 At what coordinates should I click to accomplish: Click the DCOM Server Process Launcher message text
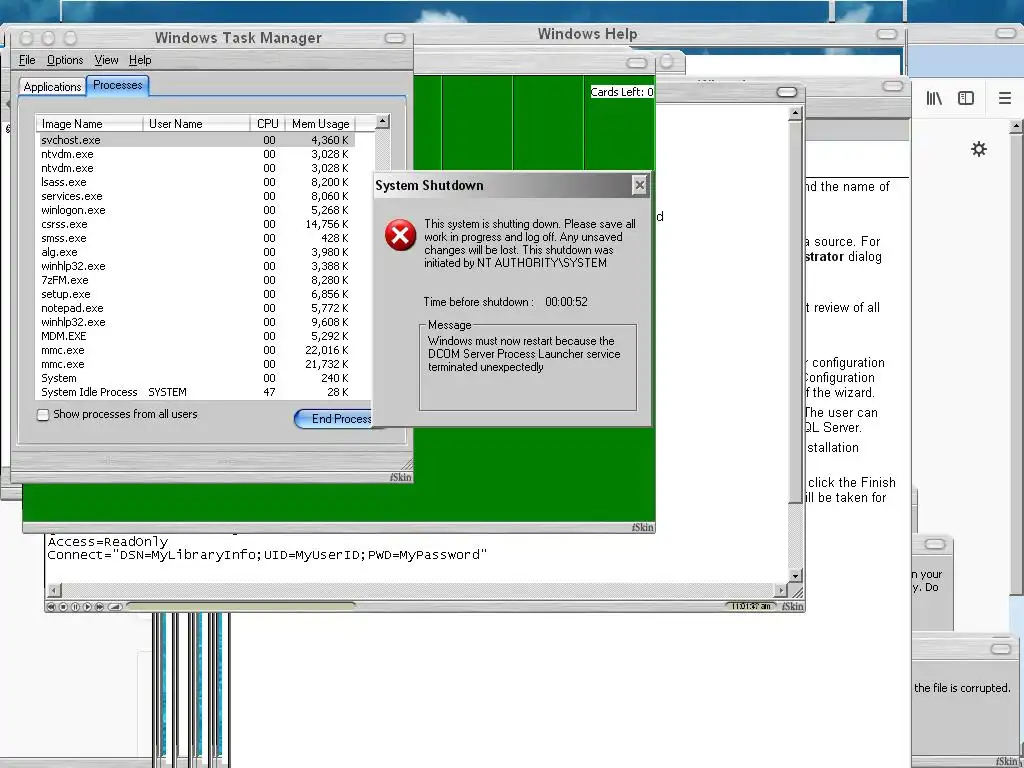click(524, 354)
